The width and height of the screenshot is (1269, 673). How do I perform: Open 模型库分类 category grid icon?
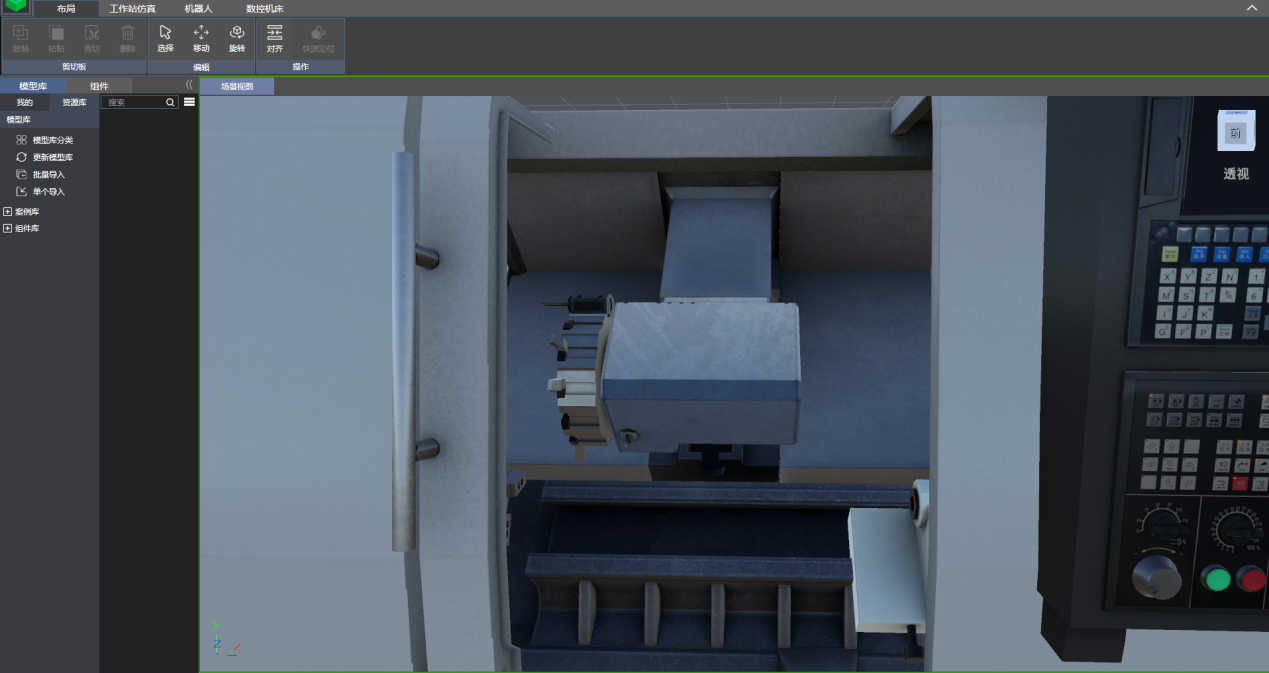(x=22, y=140)
